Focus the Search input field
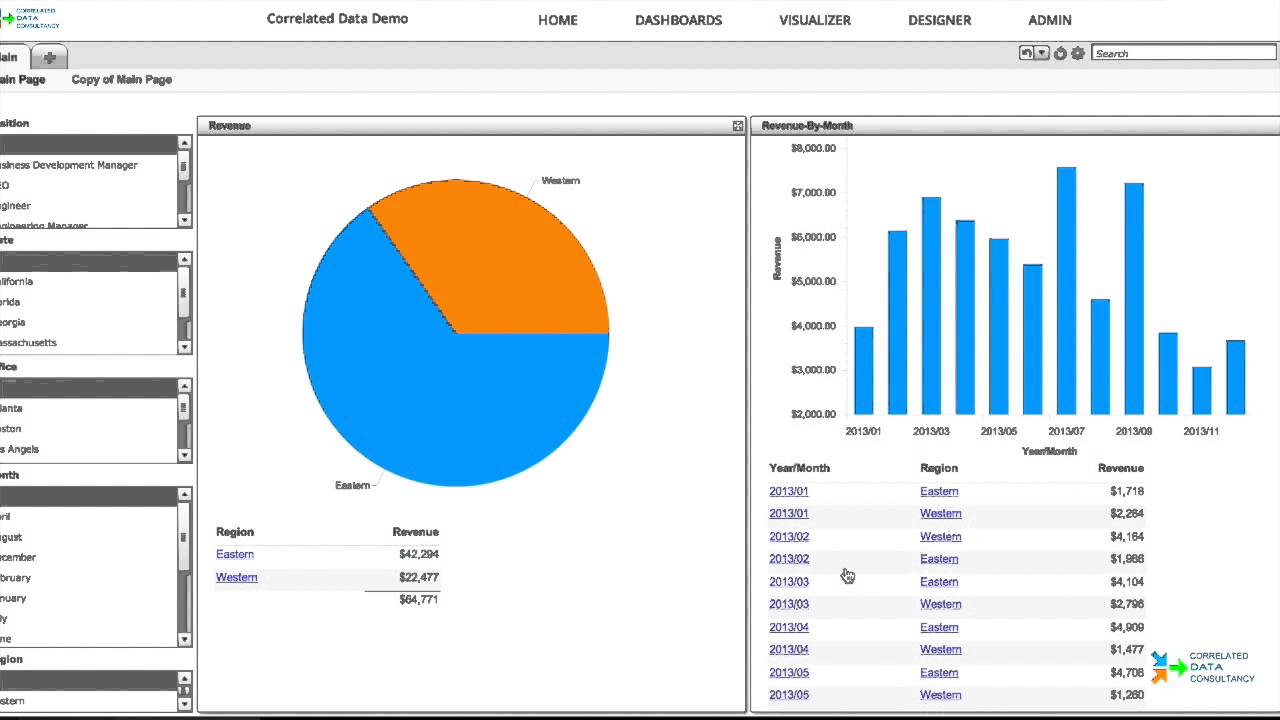The height and width of the screenshot is (720, 1280). 1183,53
